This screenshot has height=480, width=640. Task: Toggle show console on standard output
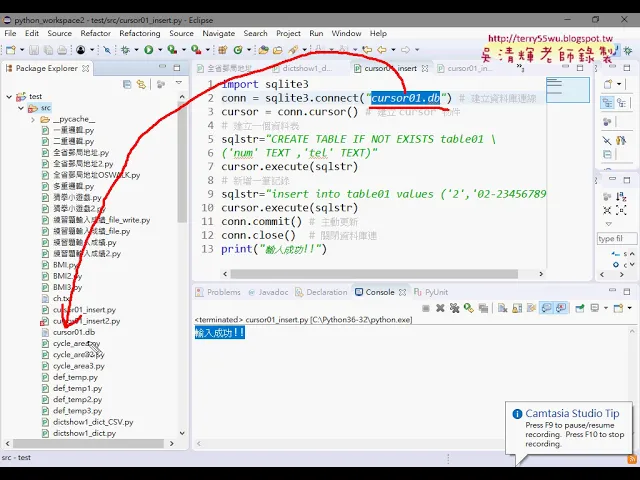(546, 308)
